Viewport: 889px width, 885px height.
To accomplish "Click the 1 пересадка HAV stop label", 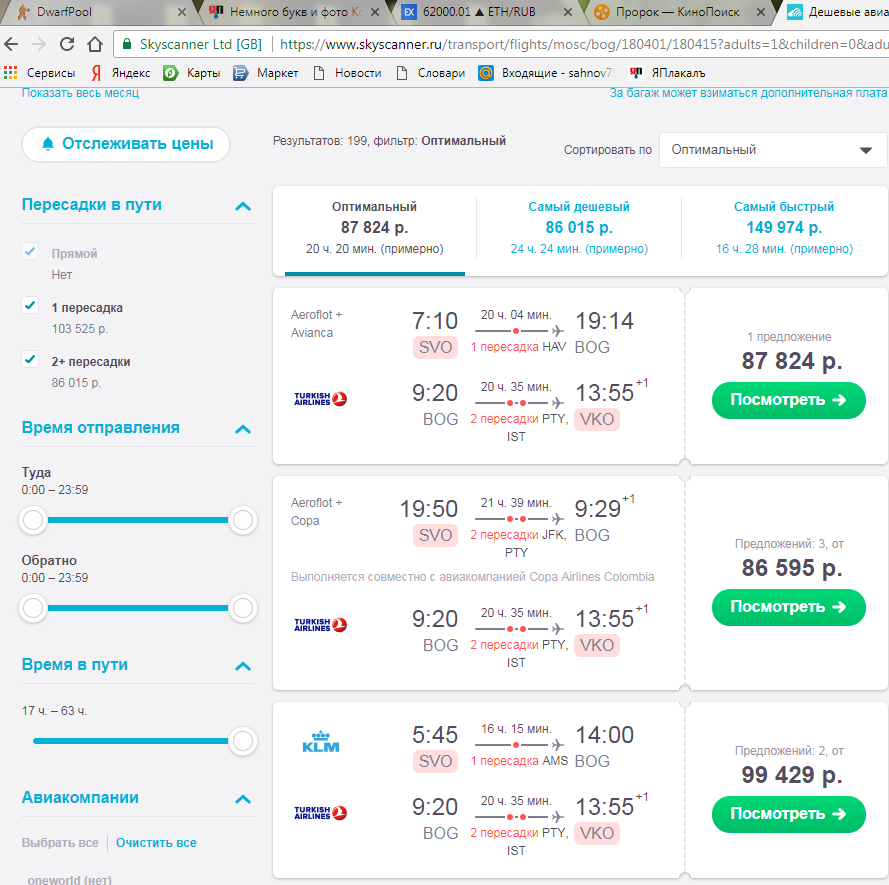I will (x=518, y=346).
